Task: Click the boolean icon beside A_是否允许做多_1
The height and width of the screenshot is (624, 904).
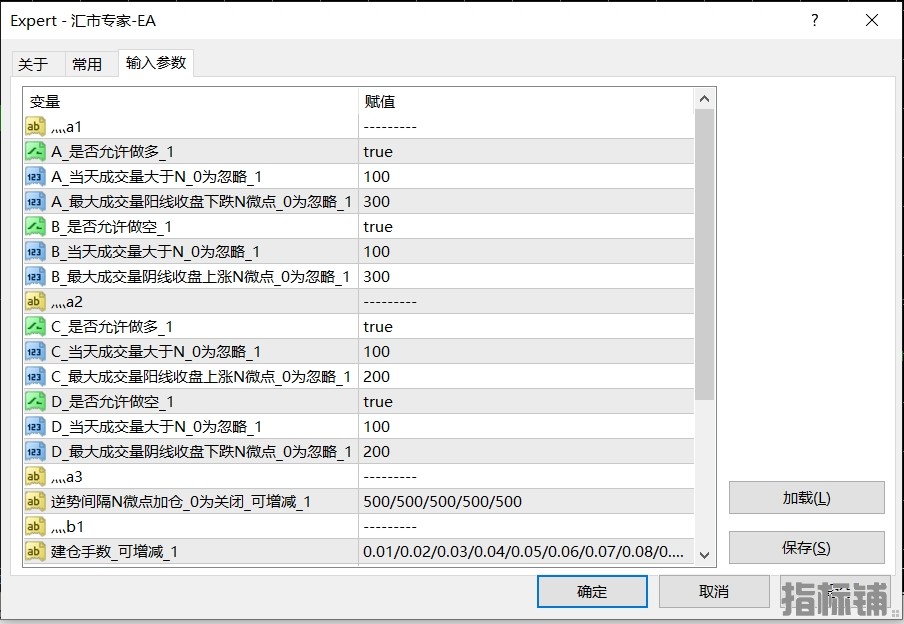Action: pyautogui.click(x=35, y=151)
